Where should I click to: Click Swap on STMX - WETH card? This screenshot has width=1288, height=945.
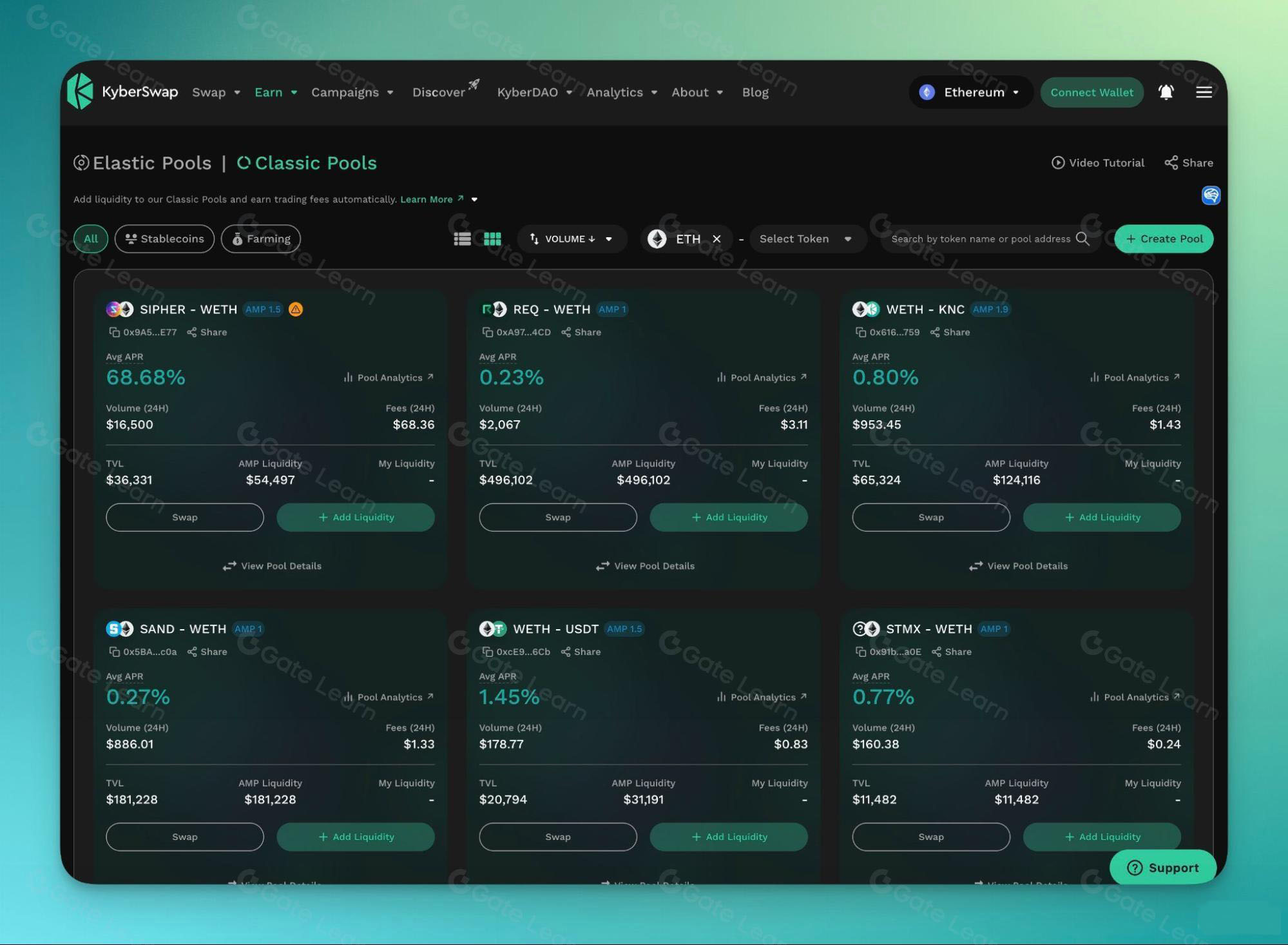coord(931,837)
